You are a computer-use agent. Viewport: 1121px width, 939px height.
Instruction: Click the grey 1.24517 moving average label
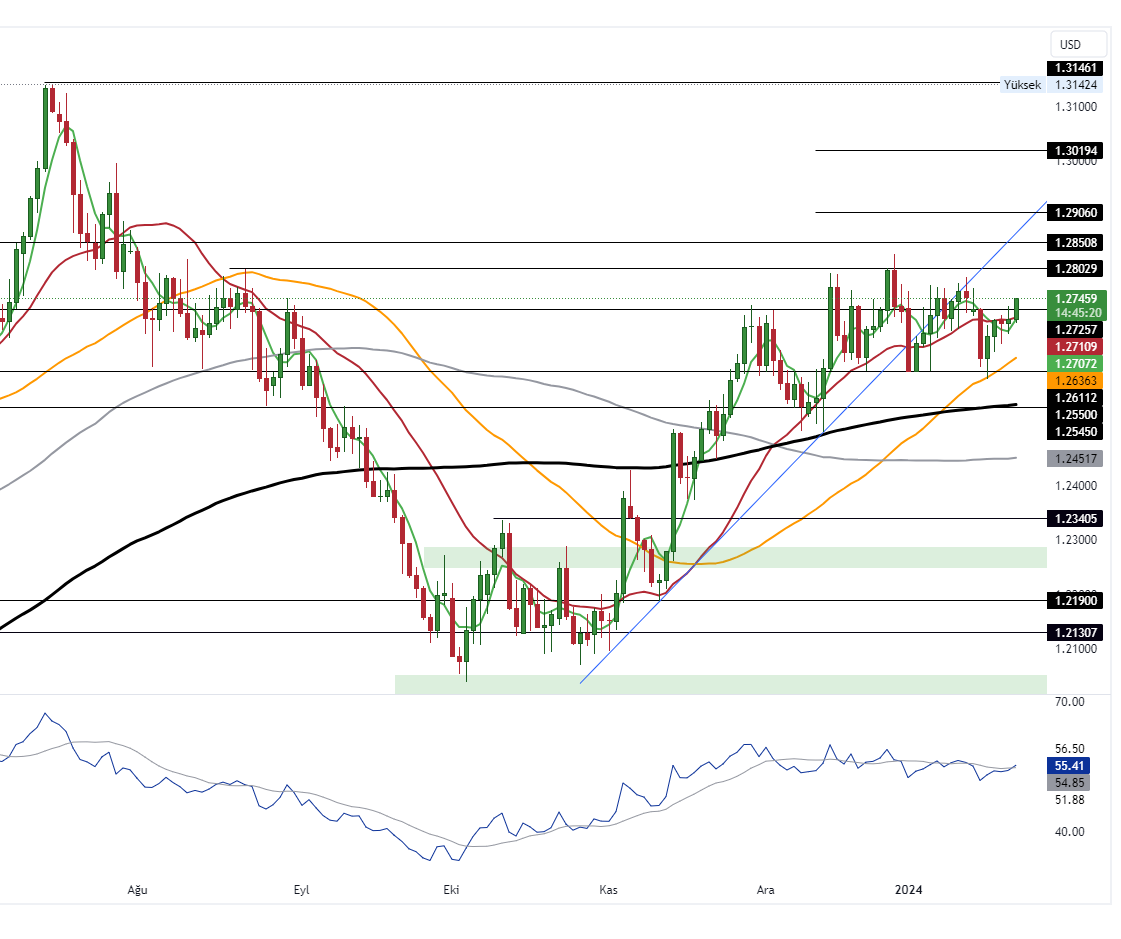click(x=1075, y=459)
